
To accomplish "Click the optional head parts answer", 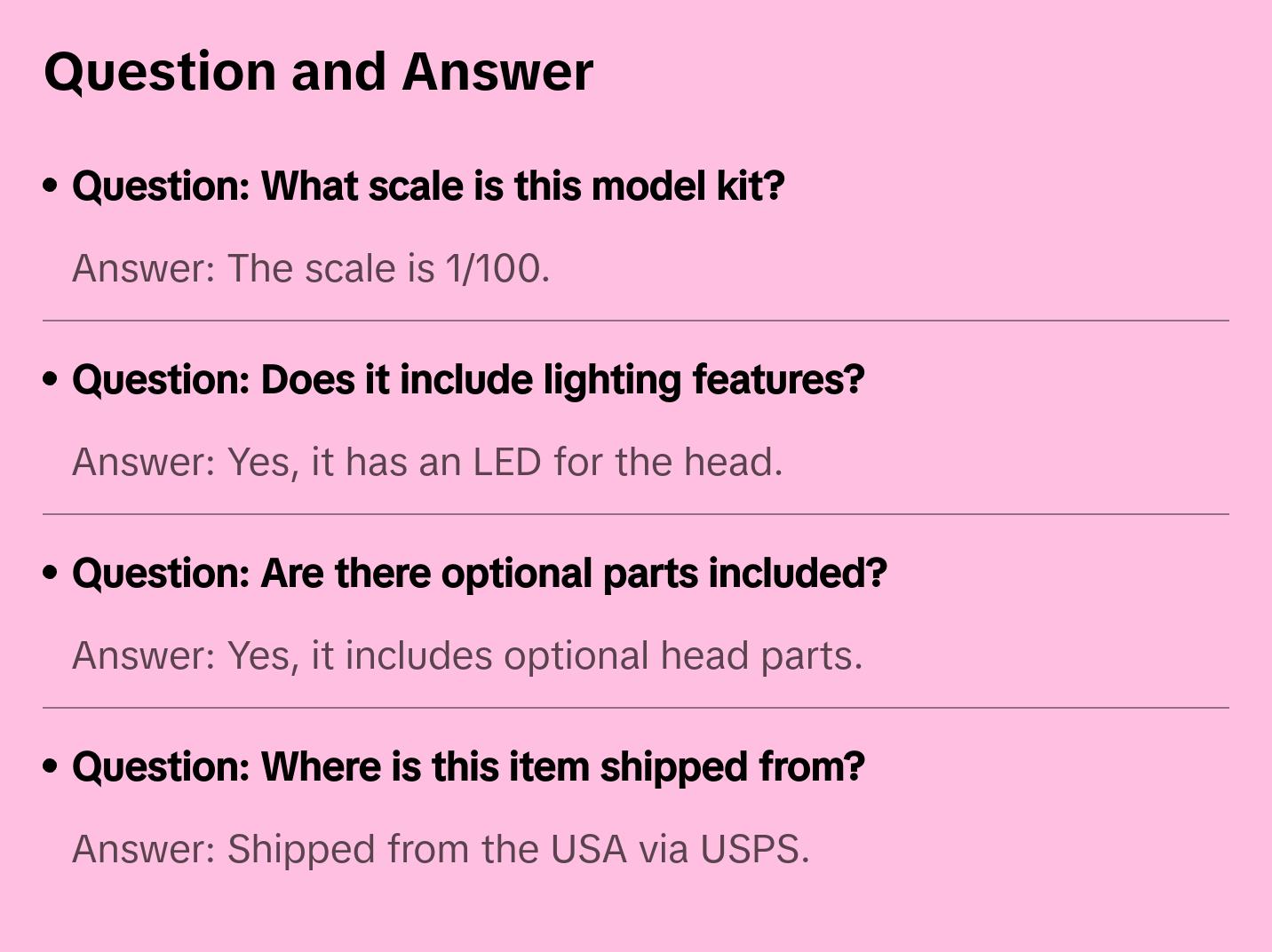I will pos(467,656).
